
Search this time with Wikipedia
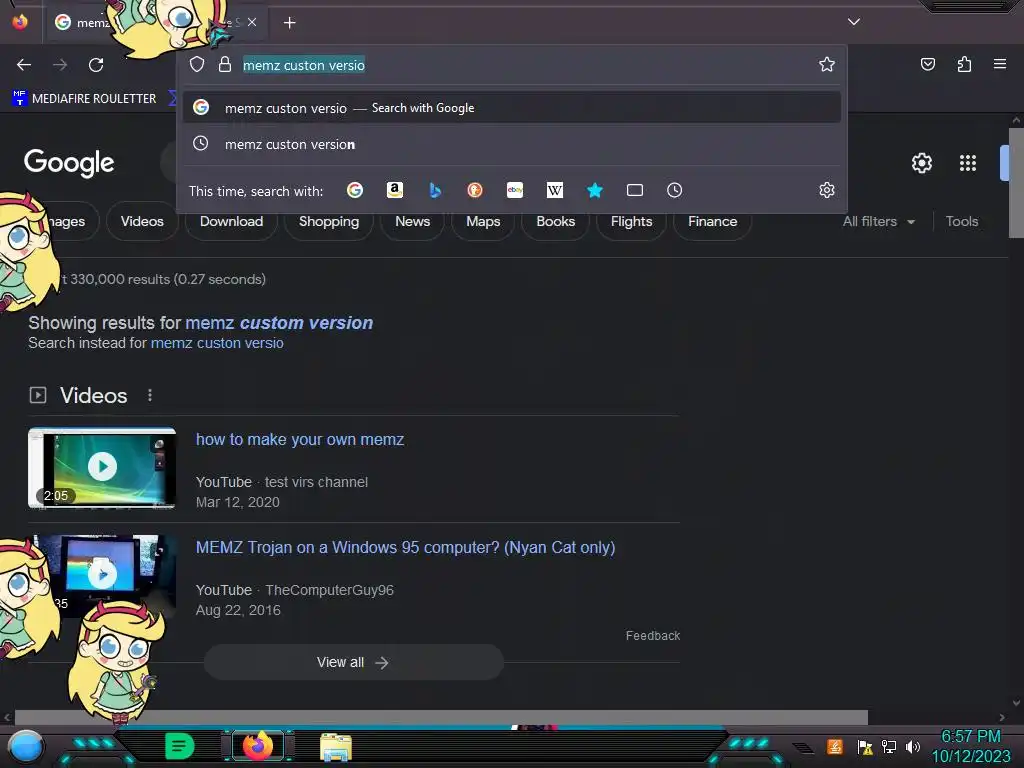coord(554,190)
